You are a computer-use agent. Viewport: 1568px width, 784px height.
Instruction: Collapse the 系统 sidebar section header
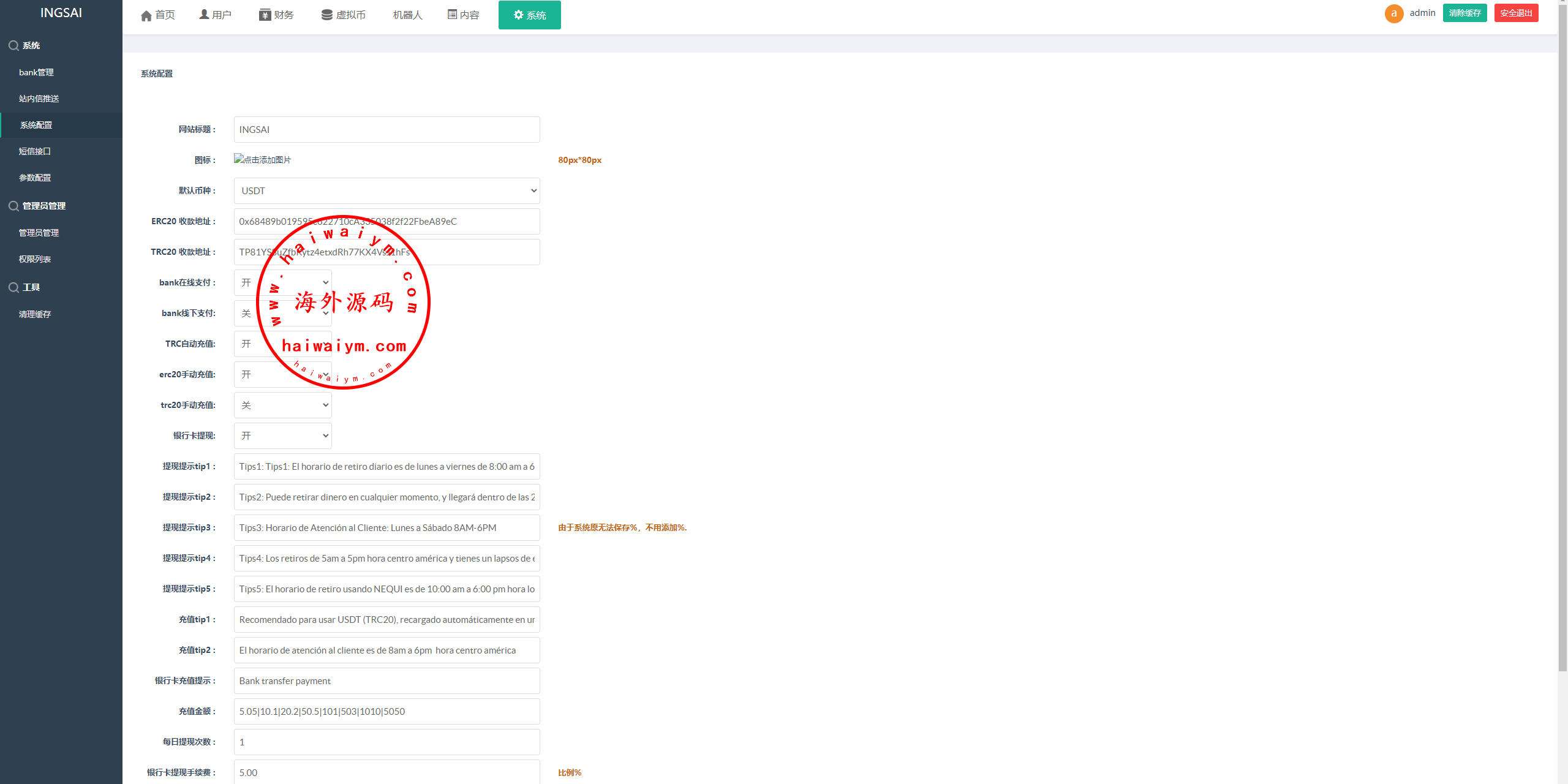coord(31,45)
